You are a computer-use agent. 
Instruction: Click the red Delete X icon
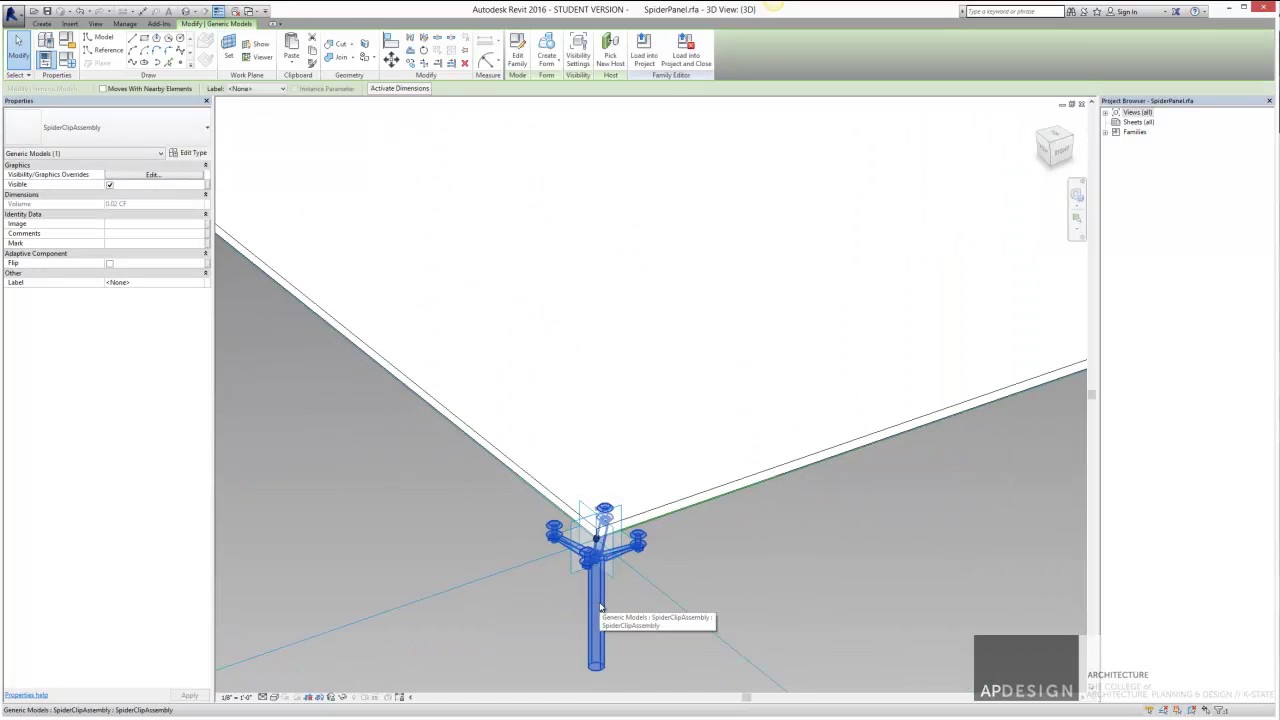pyautogui.click(x=464, y=63)
